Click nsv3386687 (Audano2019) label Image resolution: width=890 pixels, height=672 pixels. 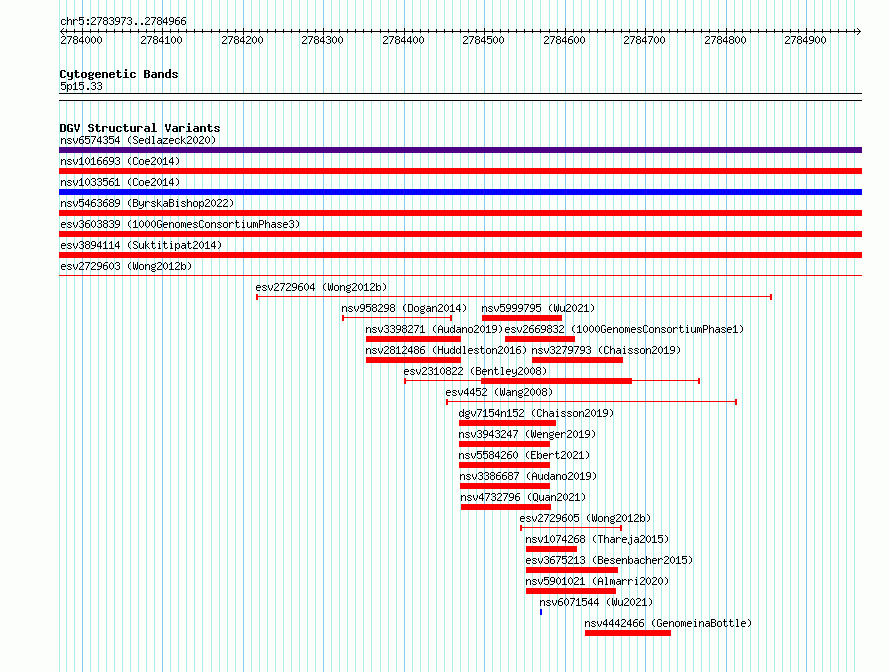(x=528, y=476)
